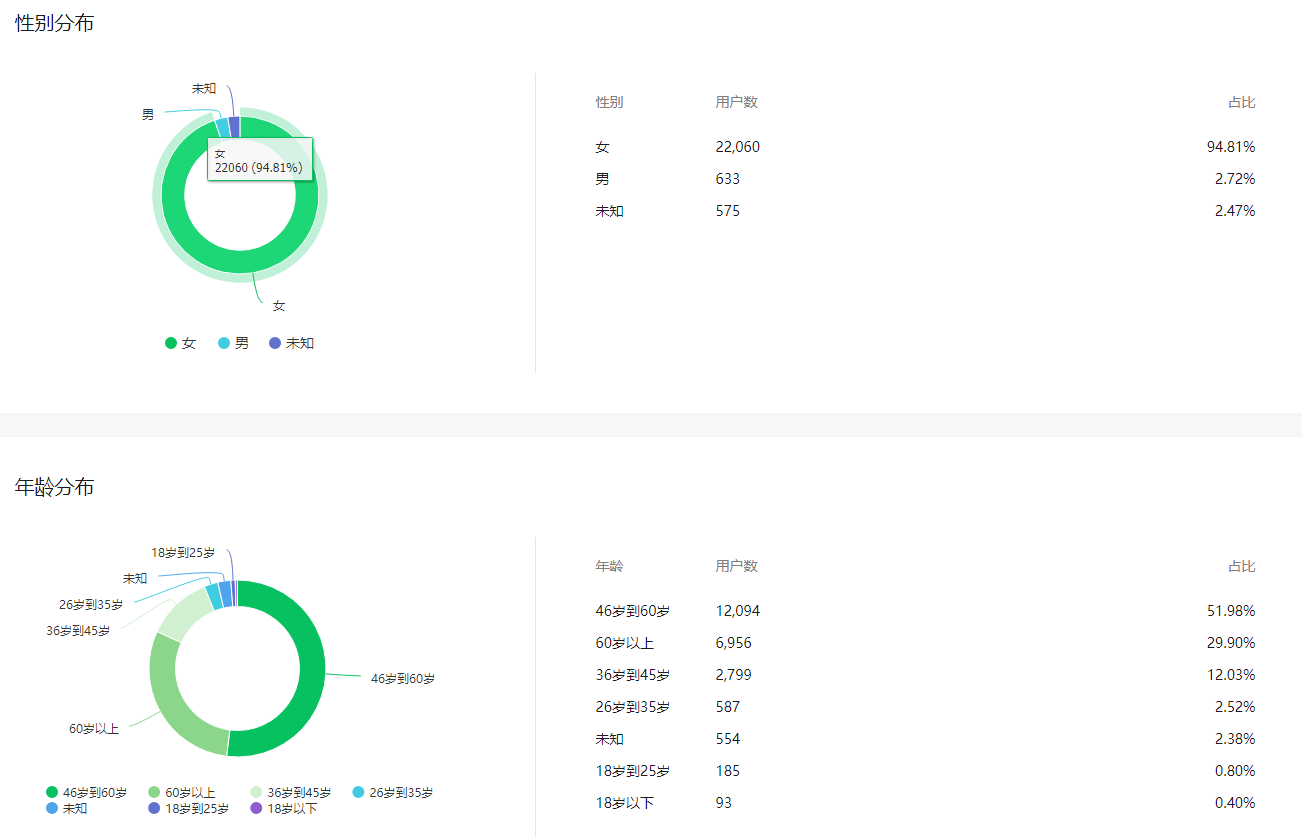Click the 587 user count cell
This screenshot has height=838, width=1302.
pos(728,707)
